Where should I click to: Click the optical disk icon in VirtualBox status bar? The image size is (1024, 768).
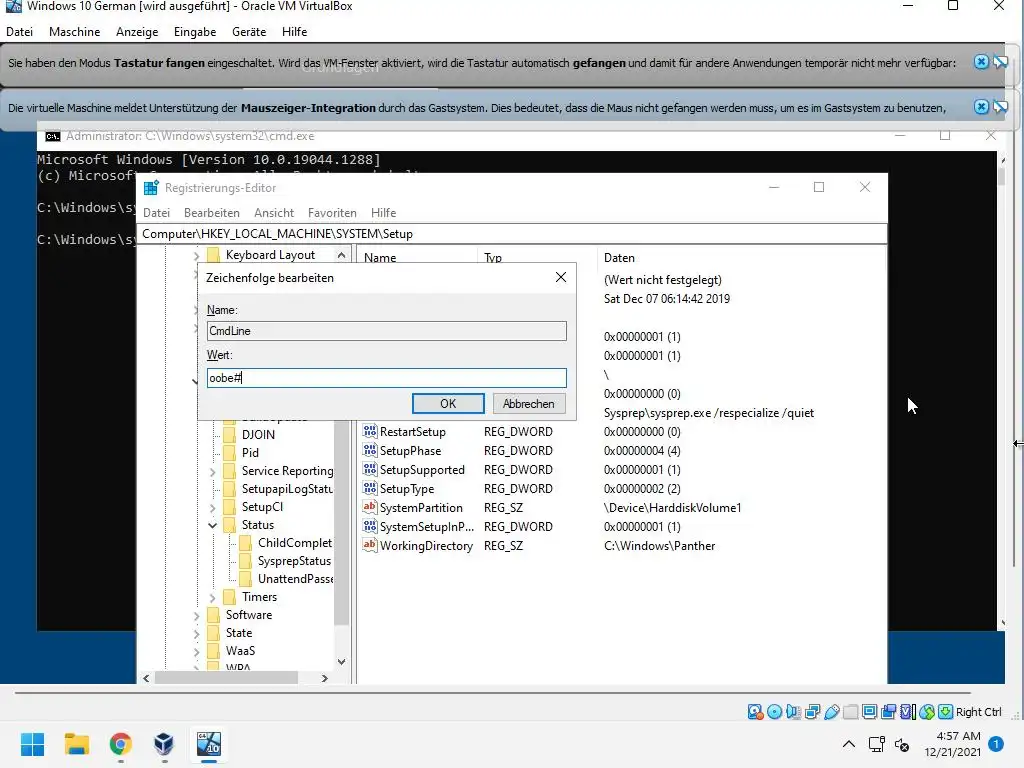775,712
